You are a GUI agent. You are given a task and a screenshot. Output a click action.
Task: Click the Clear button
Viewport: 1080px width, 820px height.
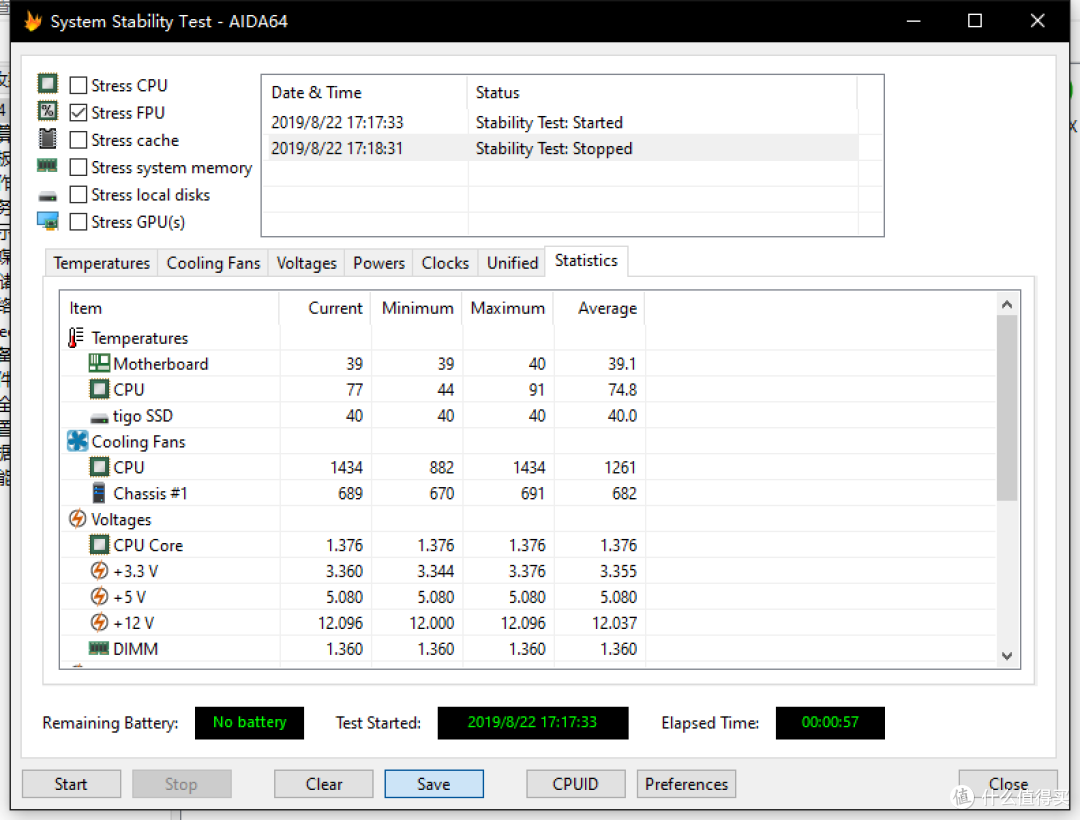click(324, 784)
